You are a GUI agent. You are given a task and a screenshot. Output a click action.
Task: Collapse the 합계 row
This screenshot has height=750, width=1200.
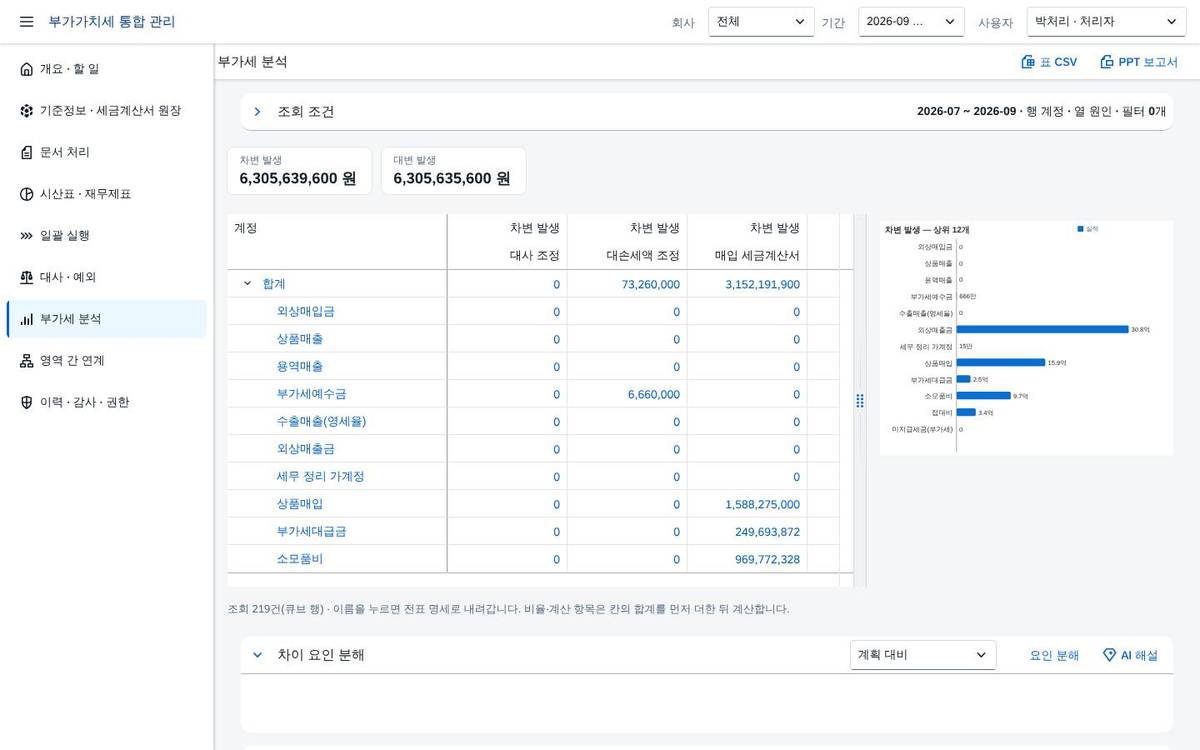[x=248, y=284]
